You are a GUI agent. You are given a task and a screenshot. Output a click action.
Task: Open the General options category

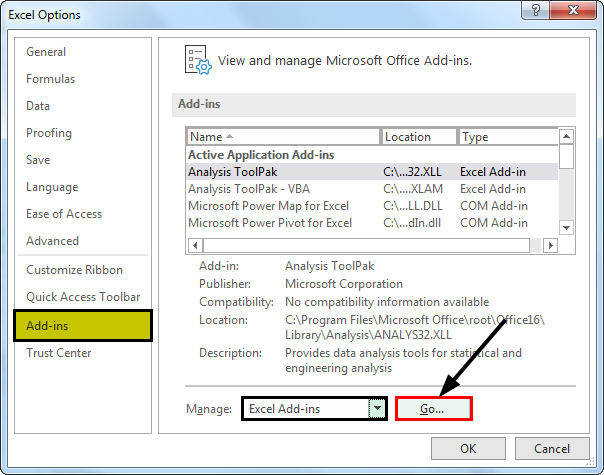click(46, 52)
